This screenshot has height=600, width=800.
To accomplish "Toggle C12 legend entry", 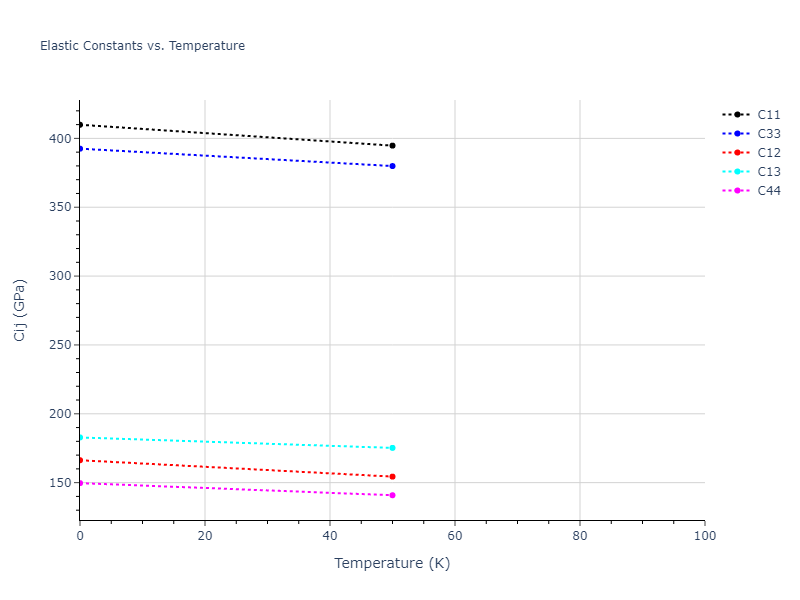I will 768,153.
